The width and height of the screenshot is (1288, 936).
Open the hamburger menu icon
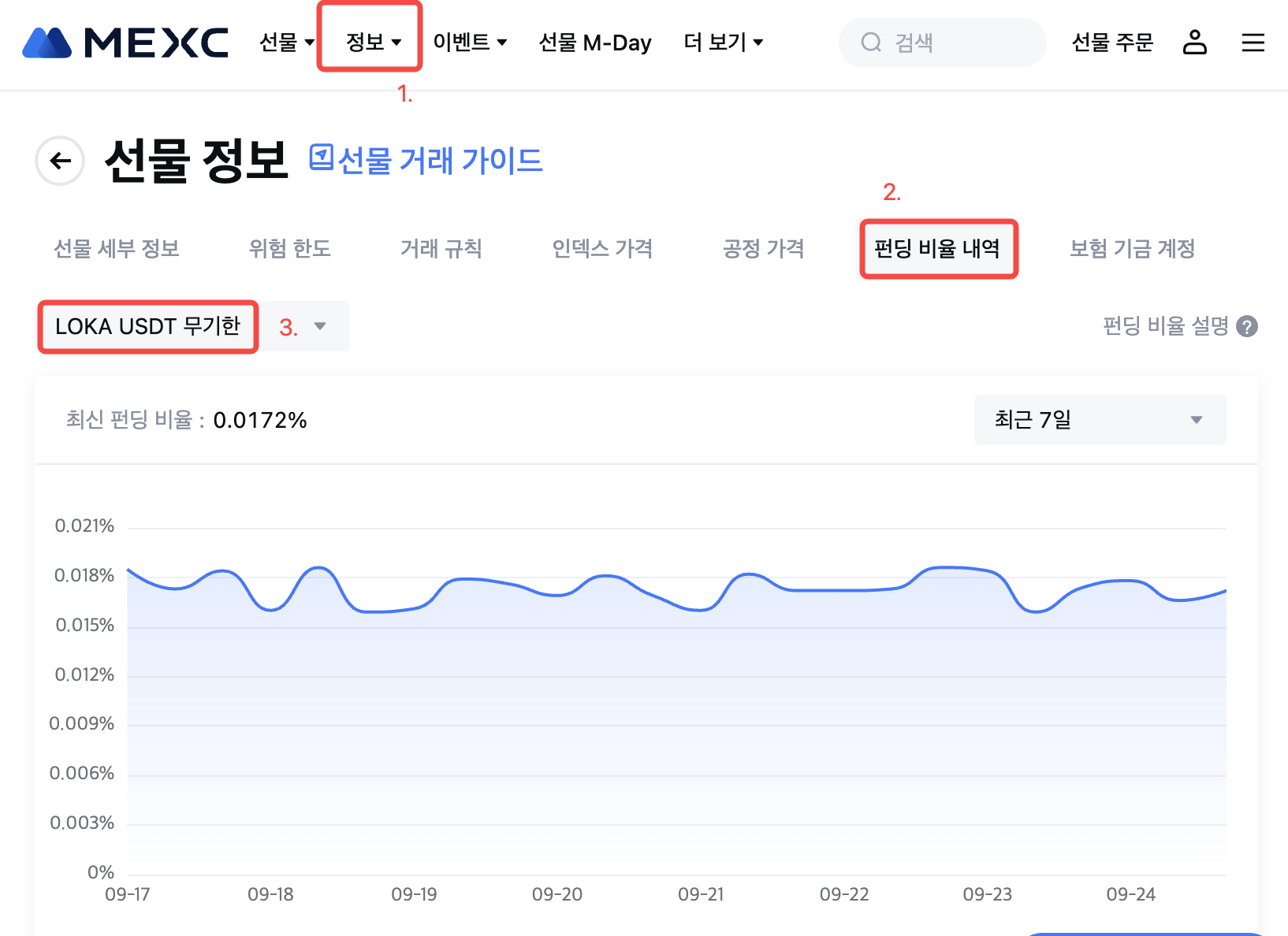[x=1253, y=43]
